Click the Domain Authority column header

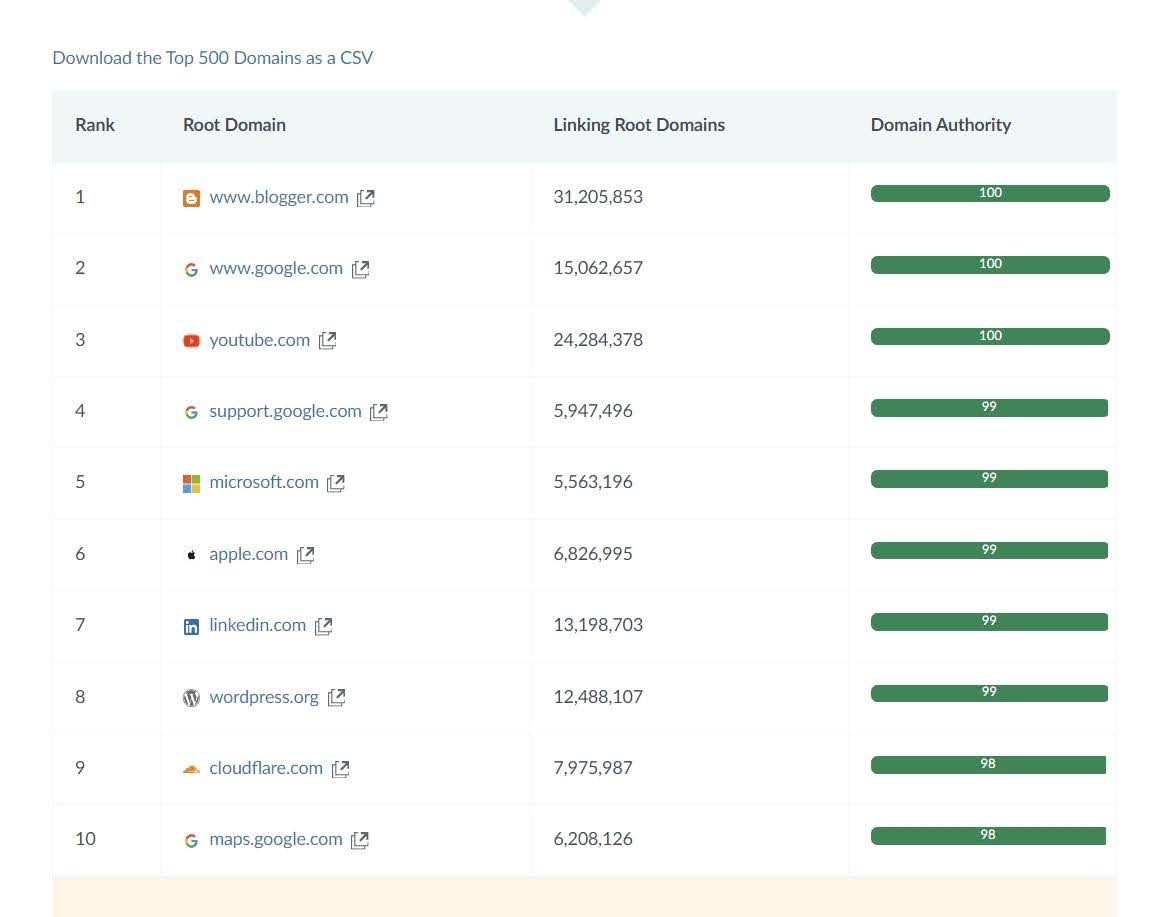[x=940, y=124]
